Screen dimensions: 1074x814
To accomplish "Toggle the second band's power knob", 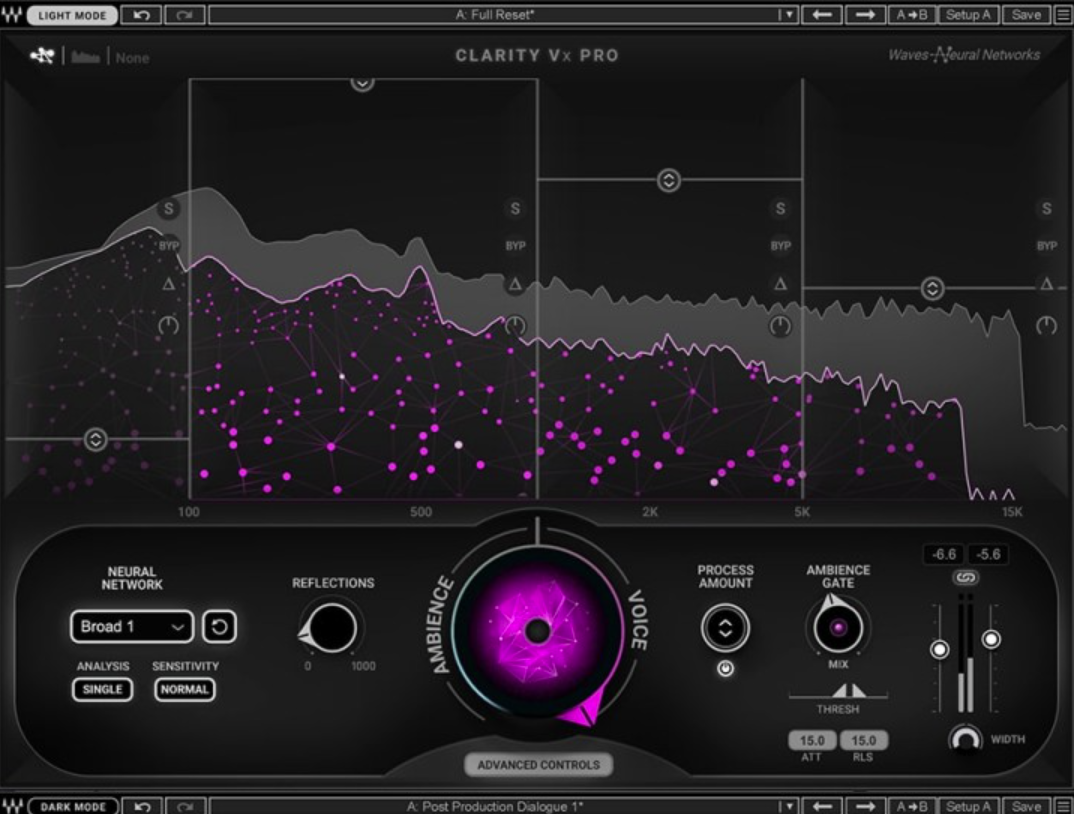I will (515, 325).
